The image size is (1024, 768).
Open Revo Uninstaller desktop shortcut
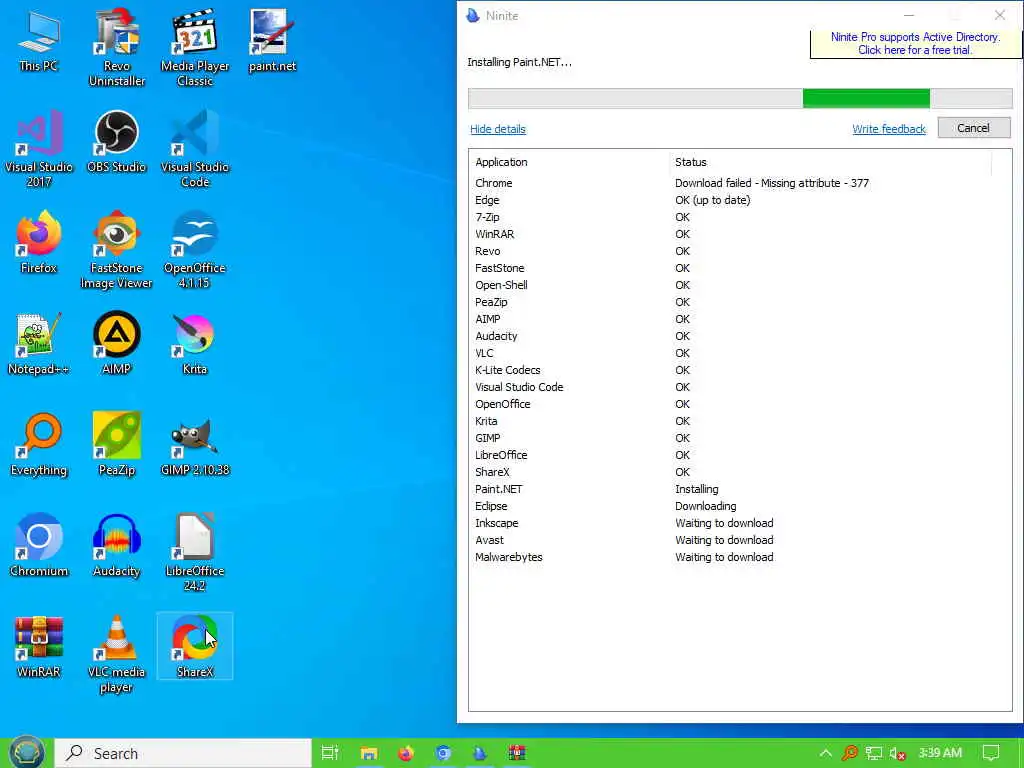[117, 47]
